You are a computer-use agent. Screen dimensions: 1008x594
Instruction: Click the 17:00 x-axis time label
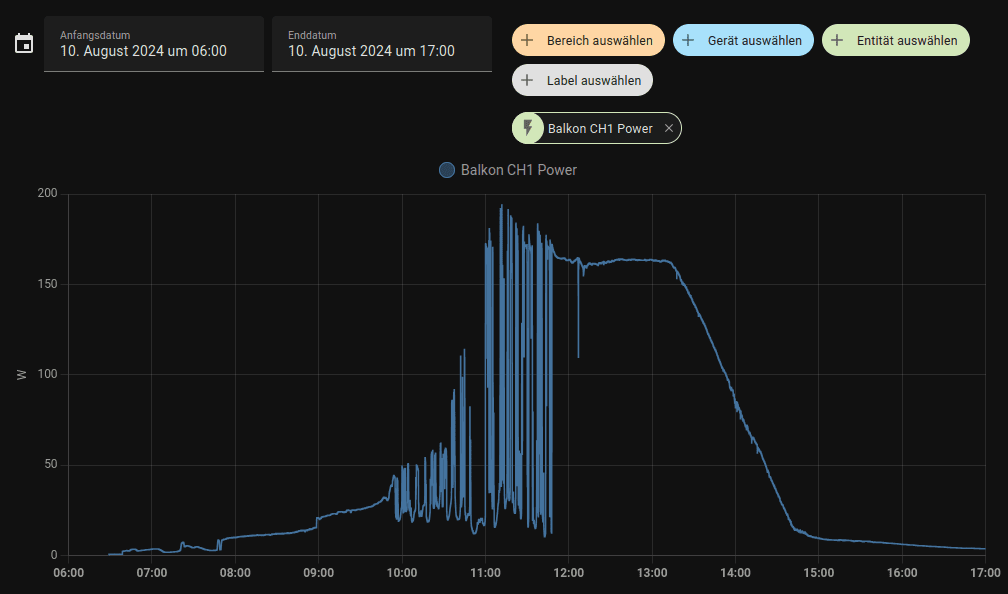(985, 573)
